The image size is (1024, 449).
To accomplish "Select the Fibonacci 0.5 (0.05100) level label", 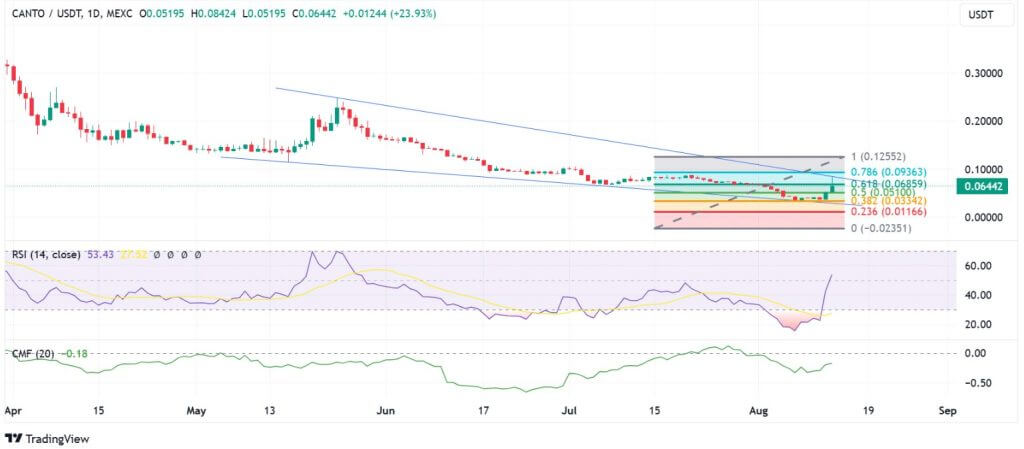I will (882, 193).
